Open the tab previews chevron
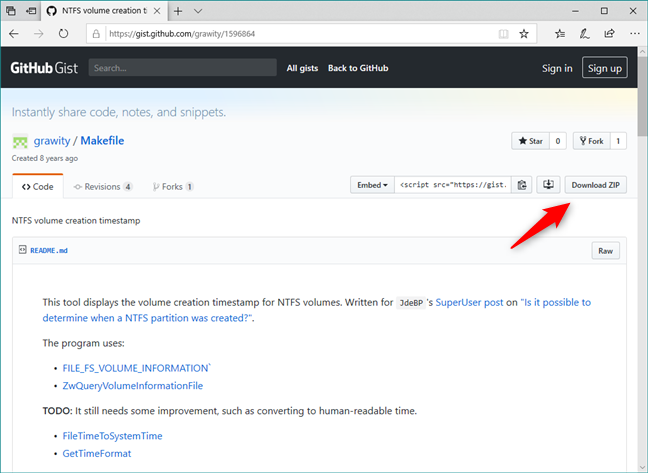 [198, 11]
